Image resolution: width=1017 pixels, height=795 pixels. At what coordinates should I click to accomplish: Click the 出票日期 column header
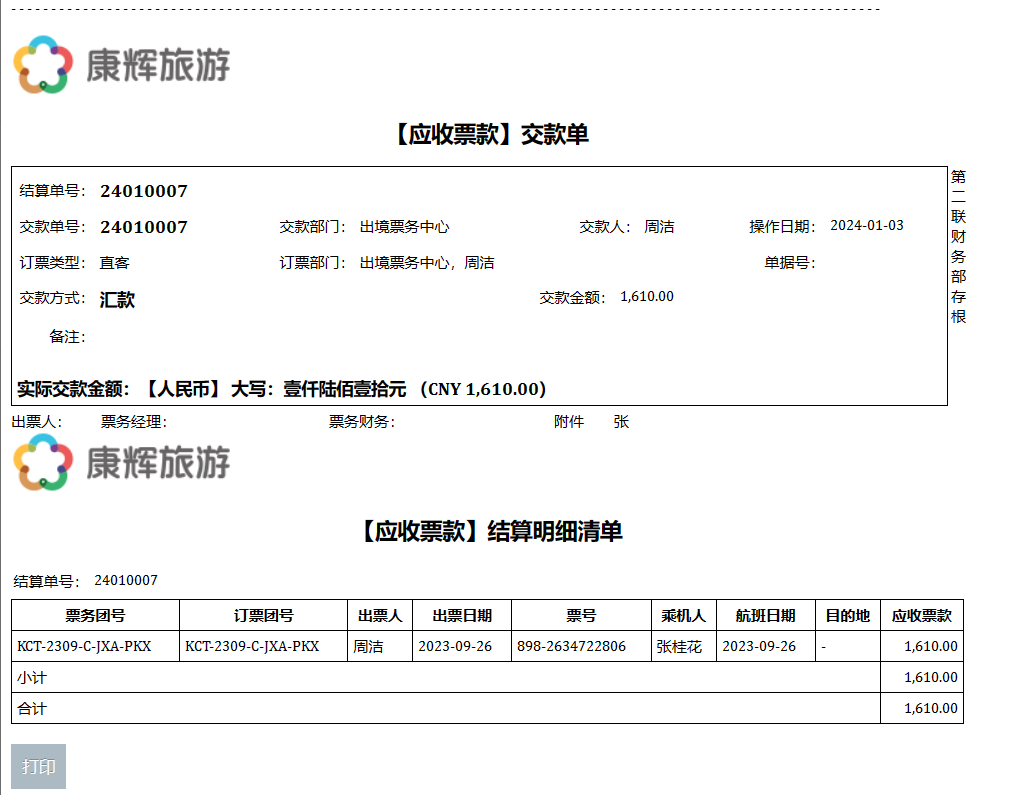click(x=462, y=616)
